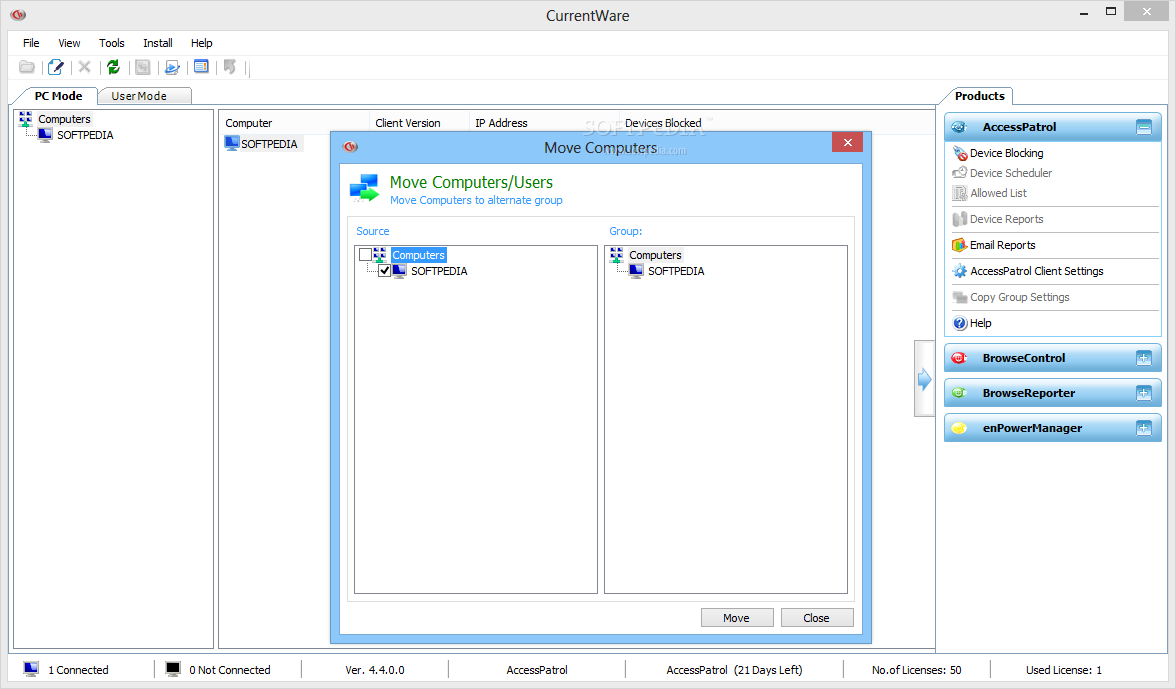Select highlighted Computers label in Source tree
The width and height of the screenshot is (1176, 689).
click(418, 255)
